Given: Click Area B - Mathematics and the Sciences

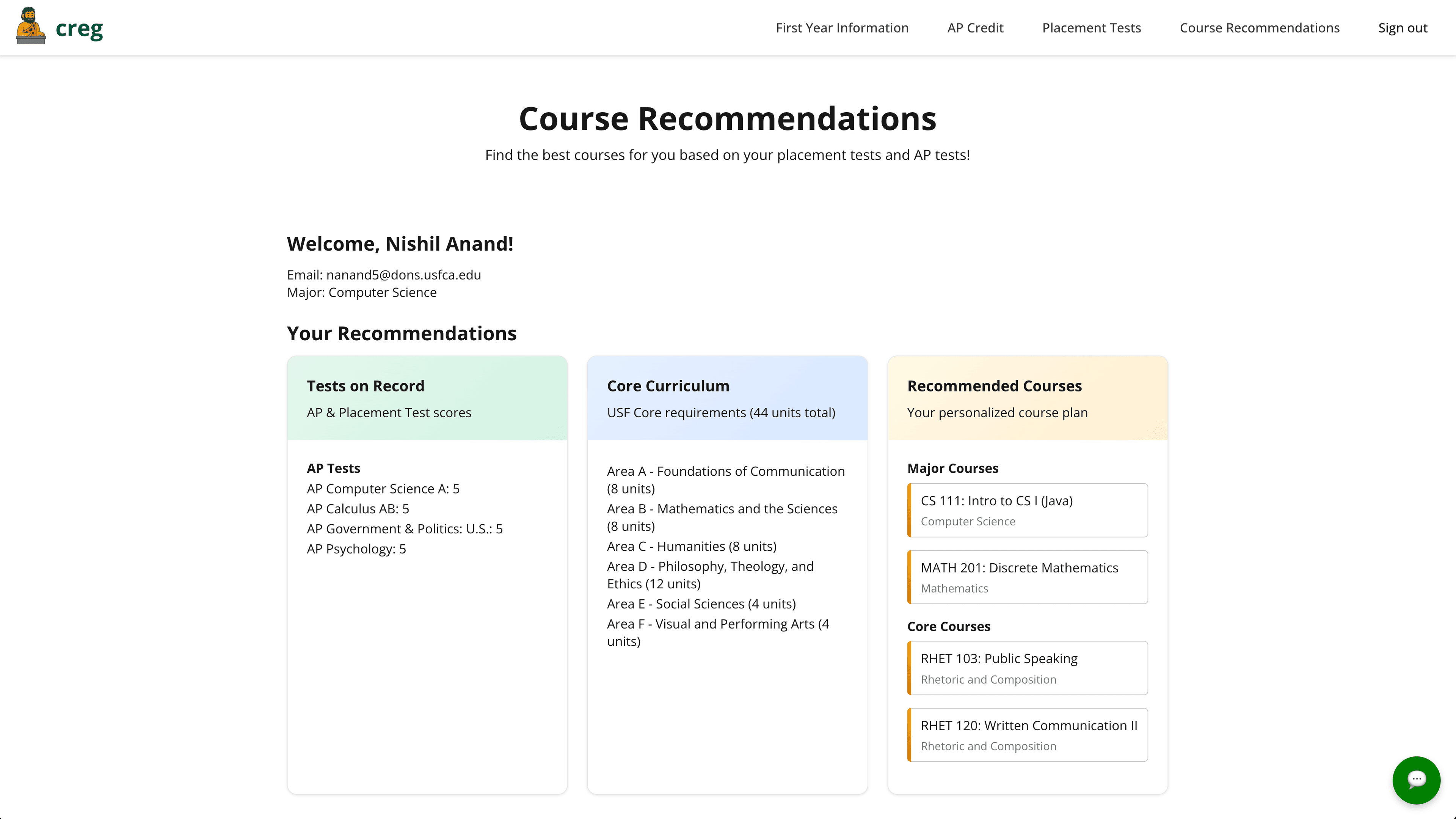Looking at the screenshot, I should click(722, 517).
